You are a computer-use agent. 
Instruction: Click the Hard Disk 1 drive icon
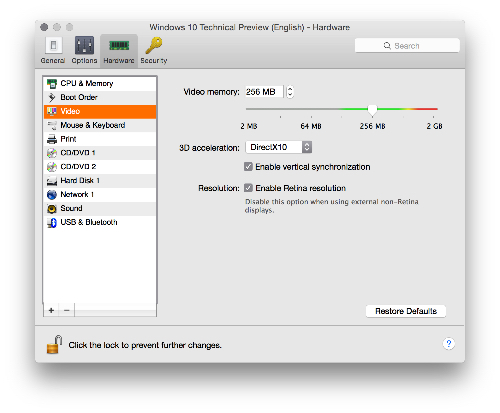click(x=52, y=181)
